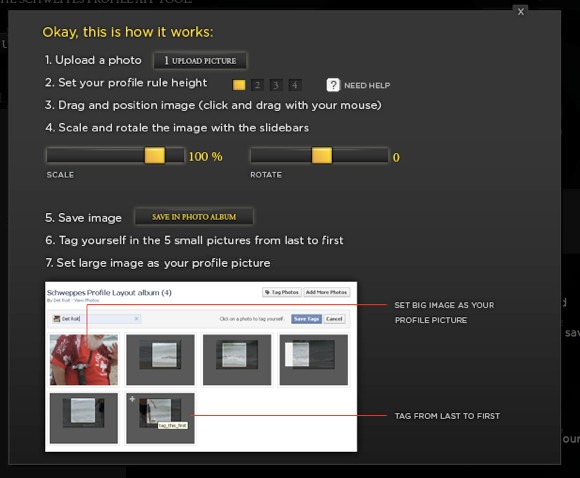The width and height of the screenshot is (580, 478).
Task: Select profile rule height 1
Action: (239, 85)
